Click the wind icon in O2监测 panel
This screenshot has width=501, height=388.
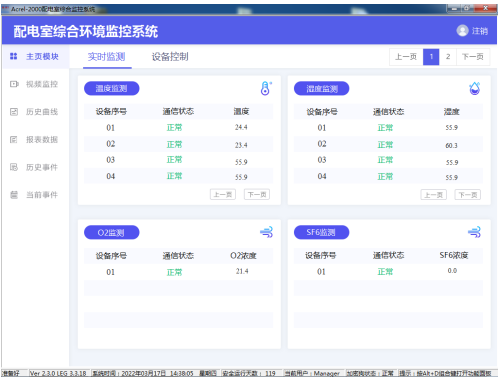click(266, 232)
